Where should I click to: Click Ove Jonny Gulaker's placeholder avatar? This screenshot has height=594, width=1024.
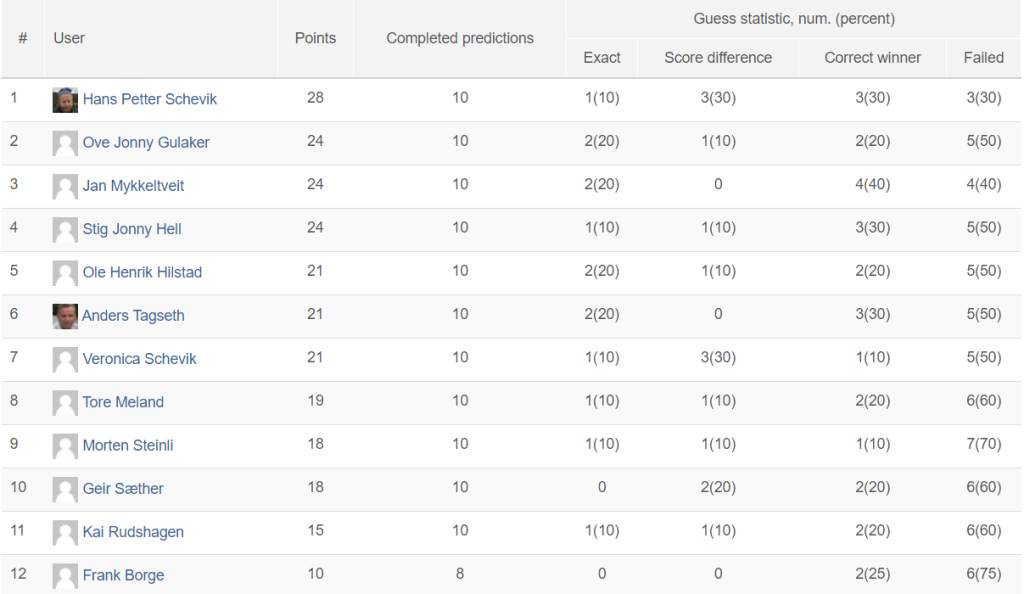pyautogui.click(x=65, y=143)
